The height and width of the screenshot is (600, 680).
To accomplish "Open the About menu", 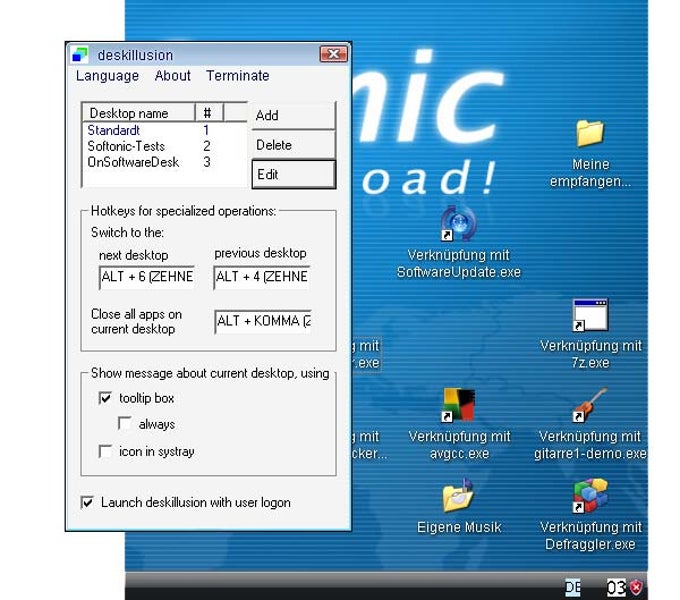I will (x=173, y=76).
